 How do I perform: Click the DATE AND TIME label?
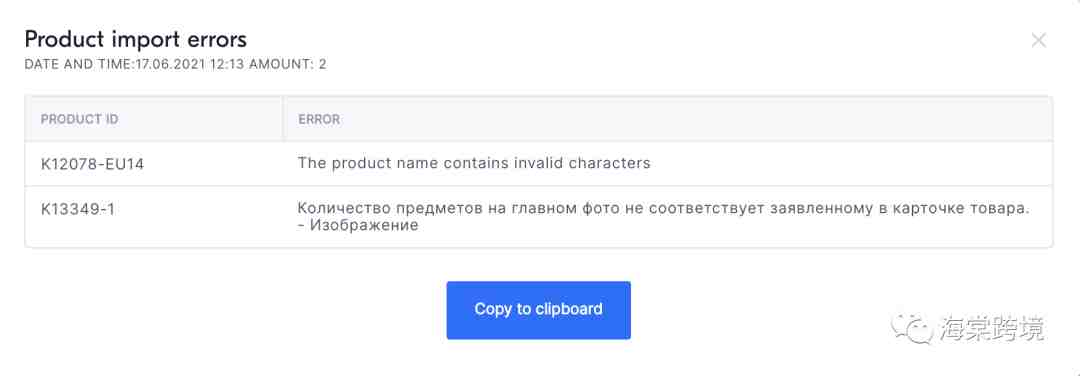[77, 65]
